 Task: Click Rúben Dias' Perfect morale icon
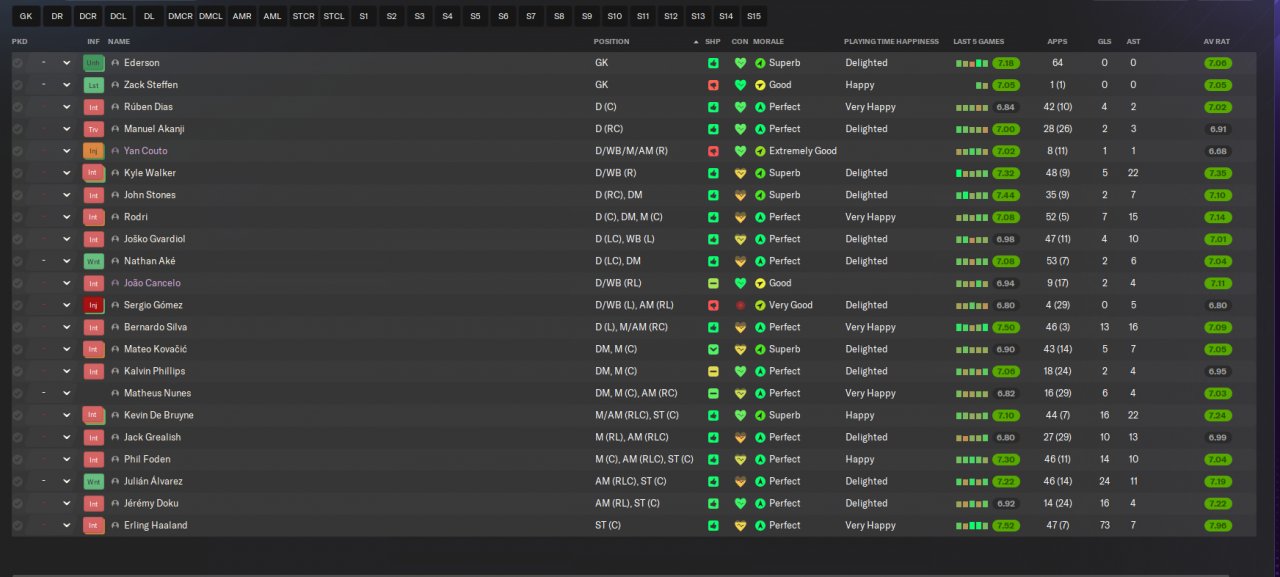point(760,107)
